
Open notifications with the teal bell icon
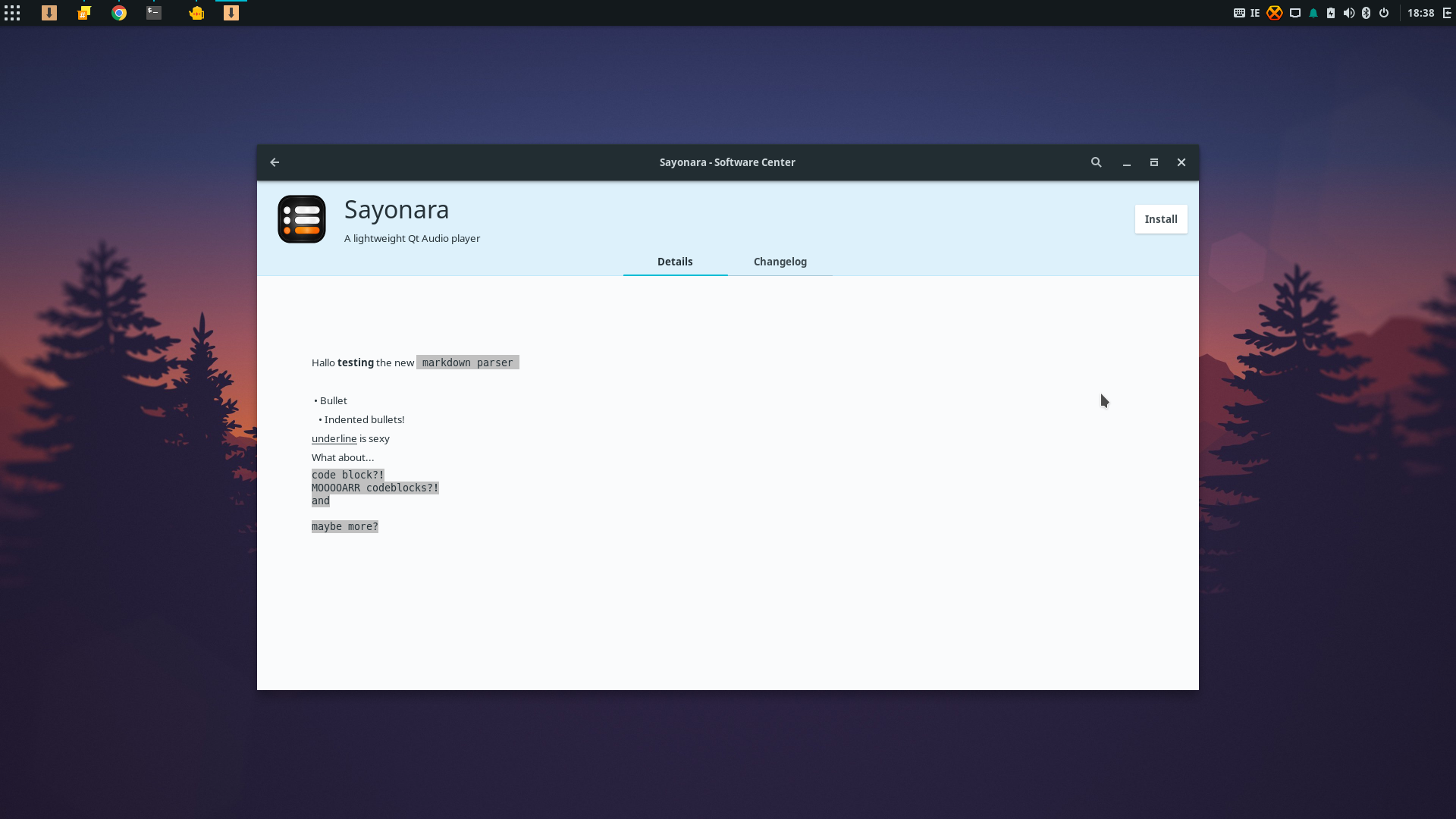click(x=1313, y=13)
